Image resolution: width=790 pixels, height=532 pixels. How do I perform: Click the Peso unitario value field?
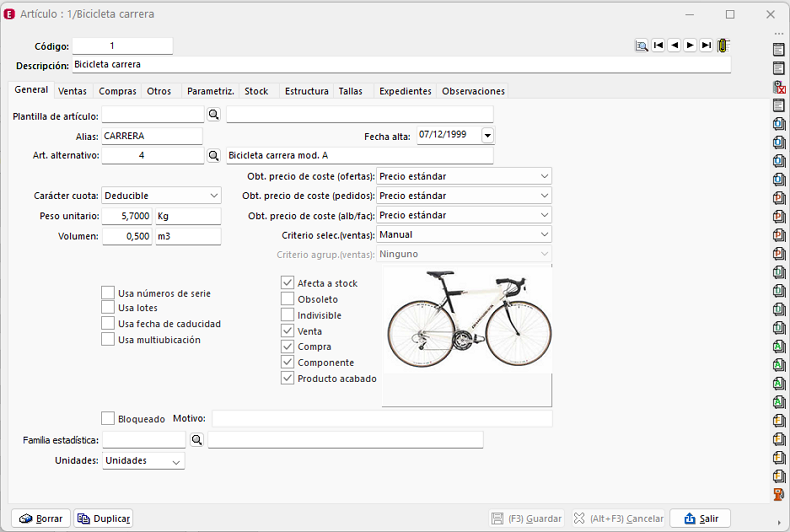(127, 216)
